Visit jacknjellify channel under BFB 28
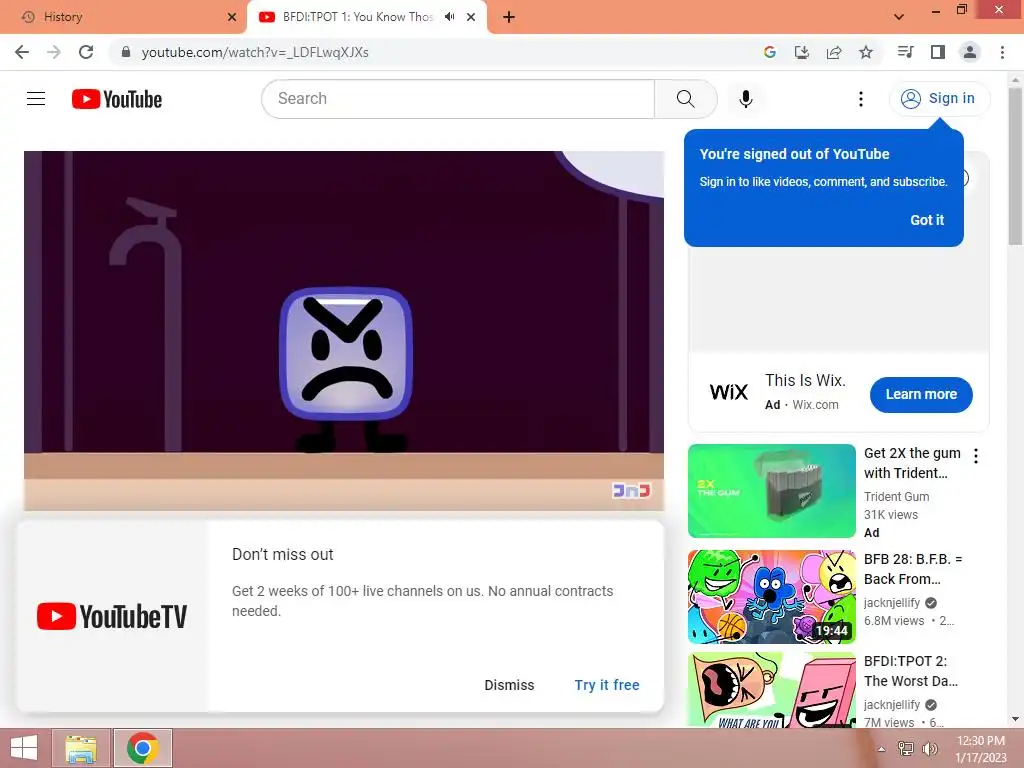Screen dimensions: 1024x768 [891, 603]
